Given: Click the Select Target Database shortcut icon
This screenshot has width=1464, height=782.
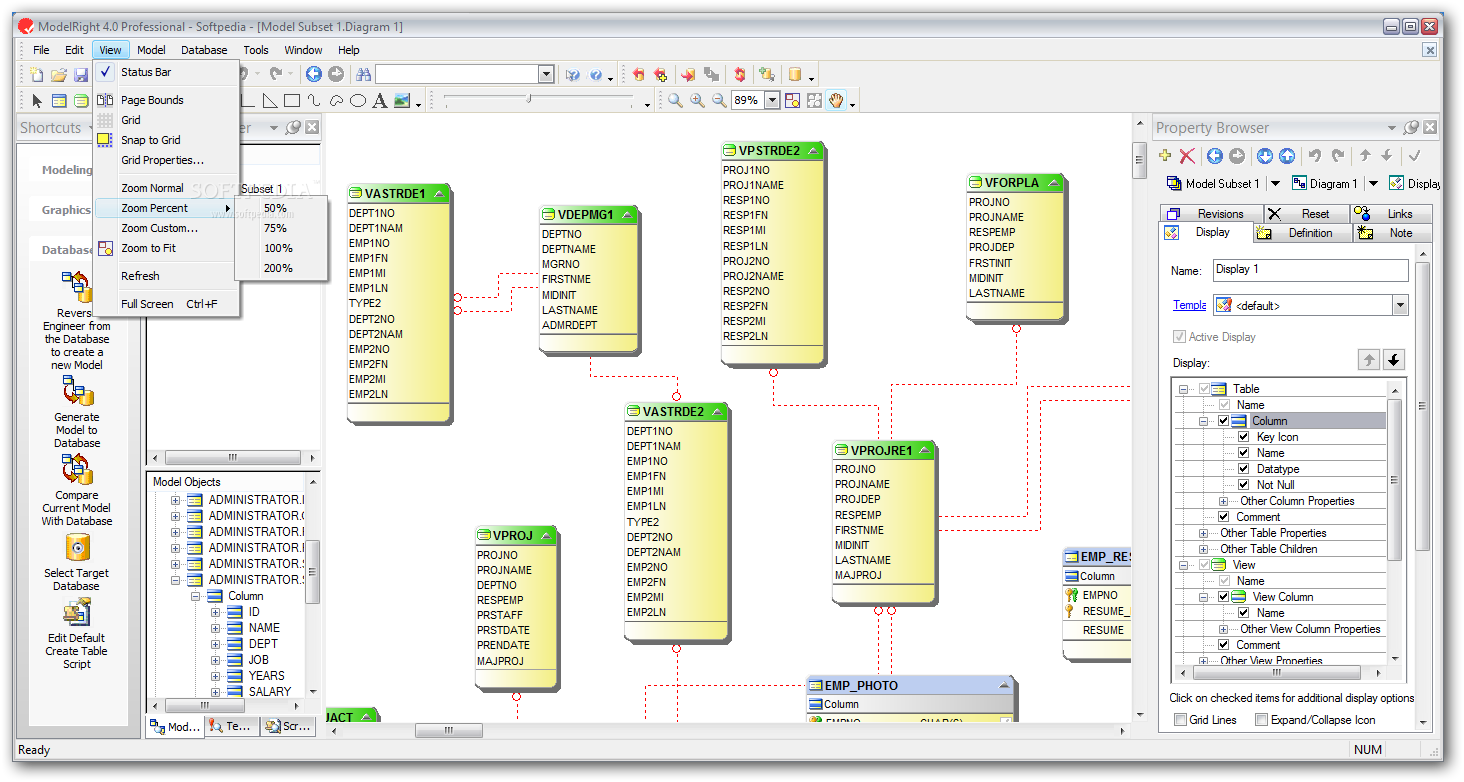Looking at the screenshot, I should coord(77,548).
